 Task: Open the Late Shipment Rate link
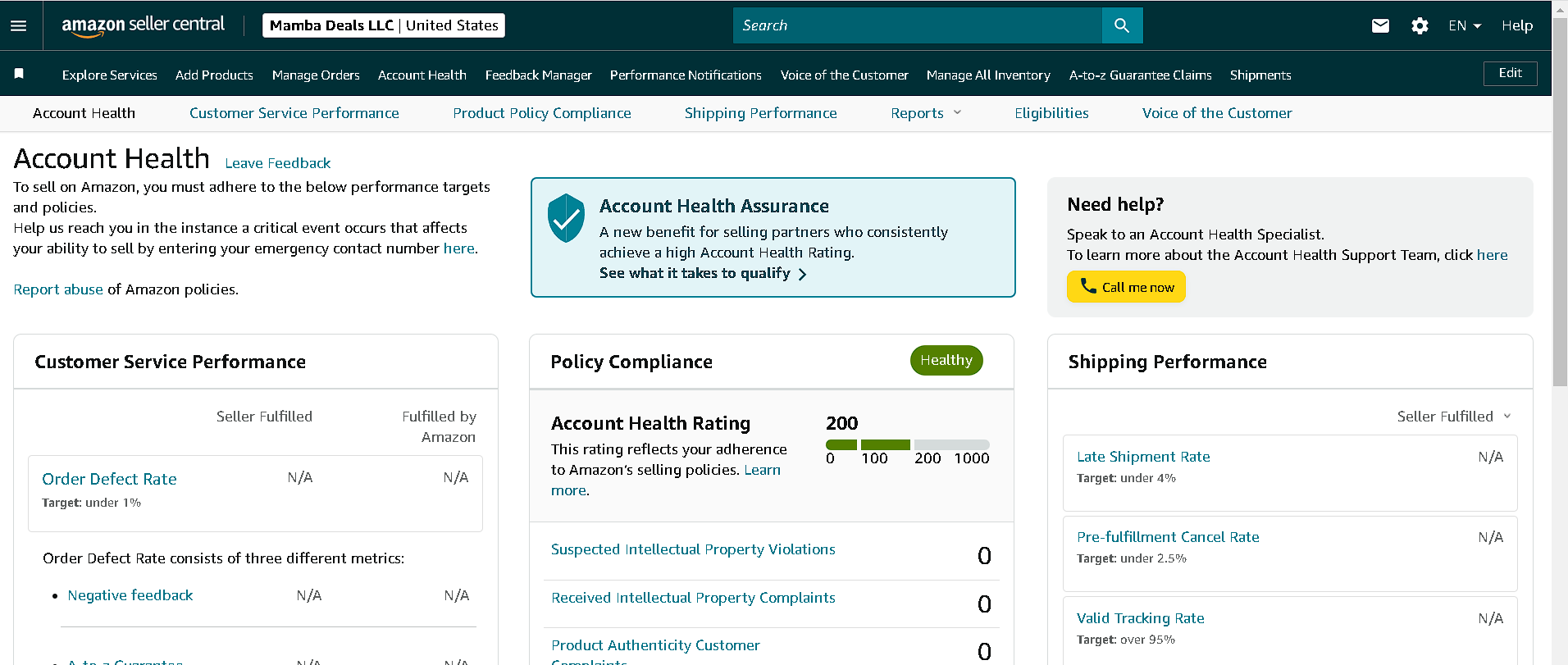(1143, 457)
